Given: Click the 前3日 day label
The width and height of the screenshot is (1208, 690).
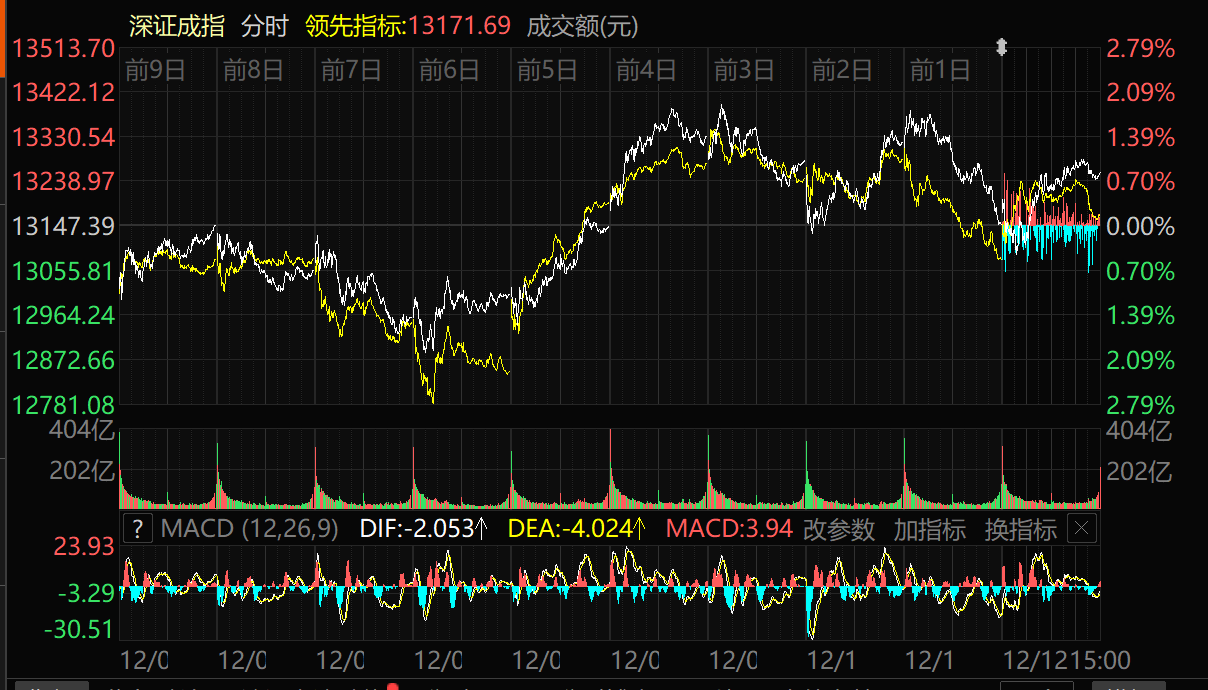Looking at the screenshot, I should click(x=744, y=70).
